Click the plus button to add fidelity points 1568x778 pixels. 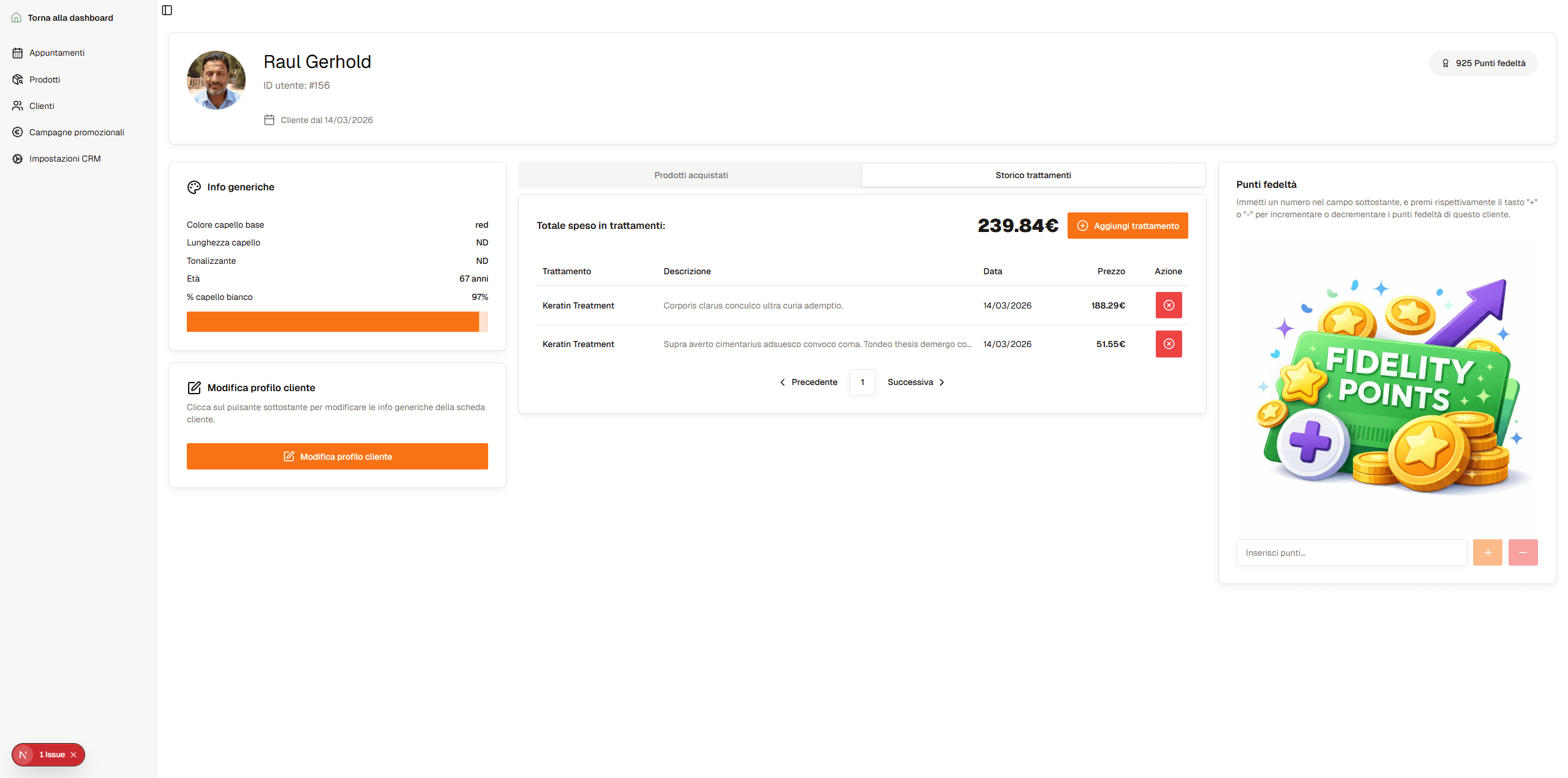pyautogui.click(x=1487, y=552)
